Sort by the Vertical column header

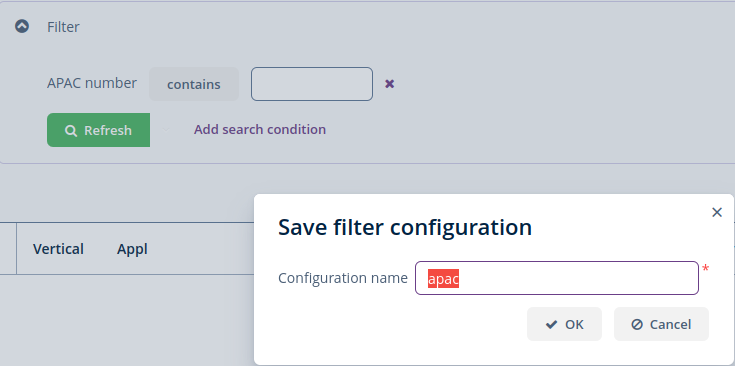click(x=58, y=249)
